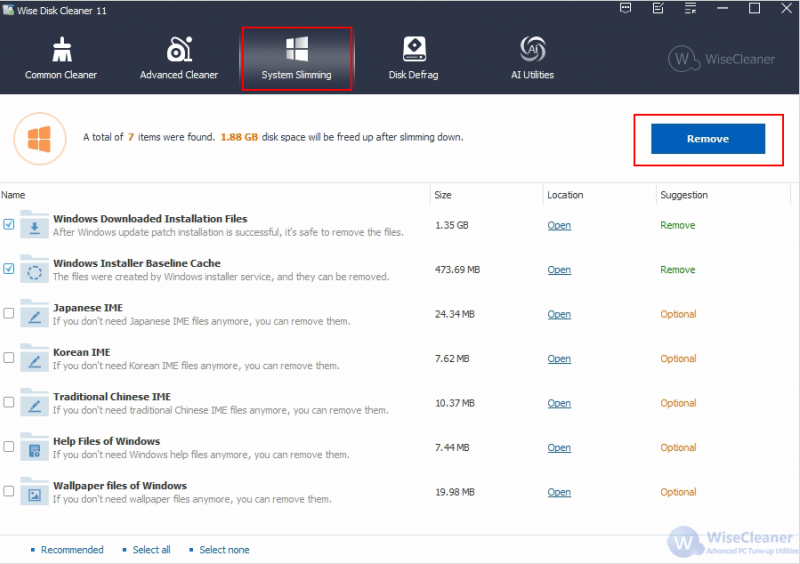Switch to the Disk Defrag tab label

(x=414, y=75)
